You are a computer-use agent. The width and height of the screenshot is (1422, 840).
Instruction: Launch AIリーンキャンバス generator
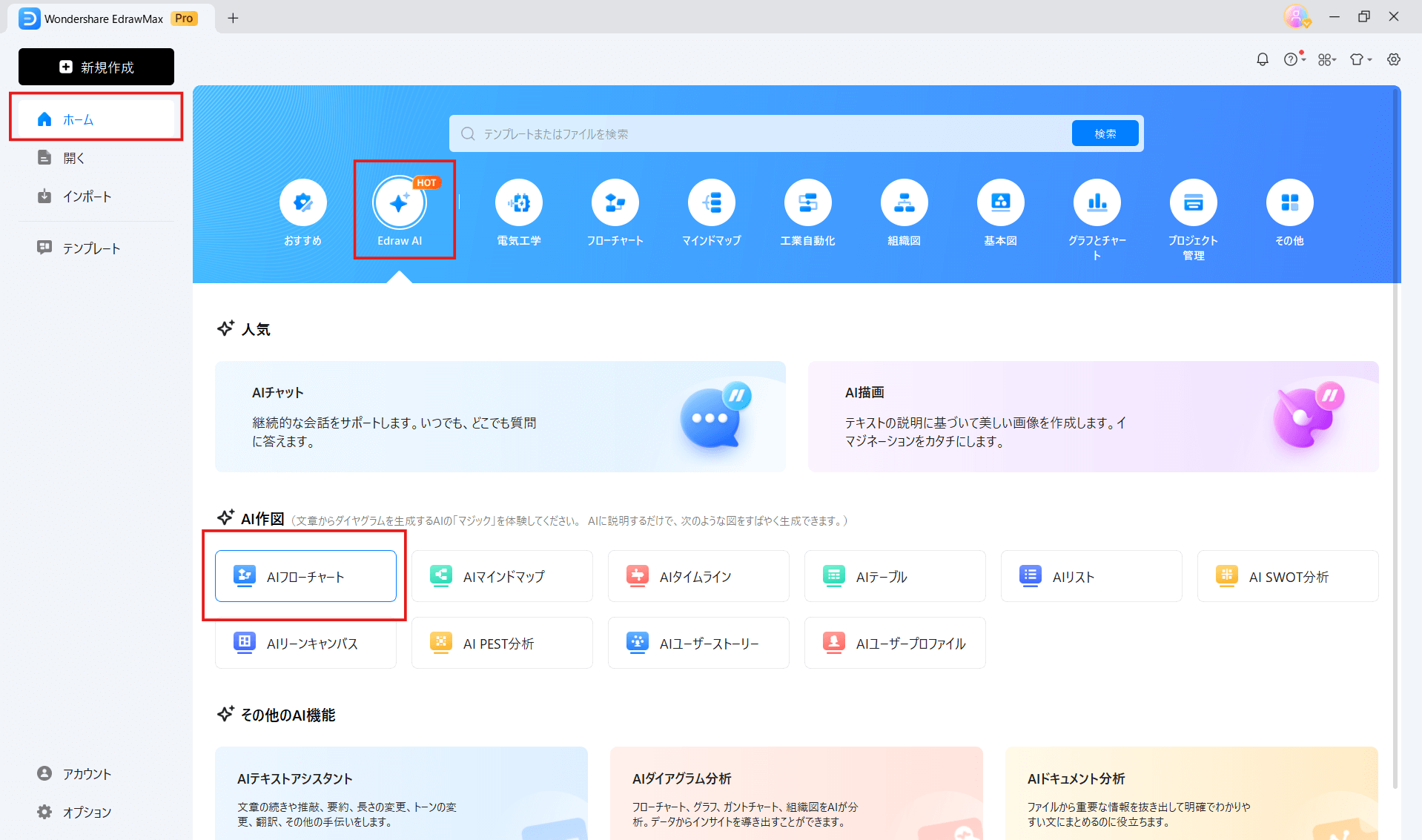tap(305, 643)
